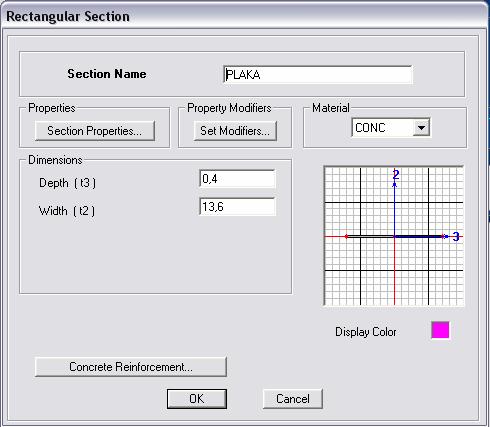The height and width of the screenshot is (427, 490).
Task: Click the Section Name field containing PLAKA
Action: pyautogui.click(x=318, y=74)
